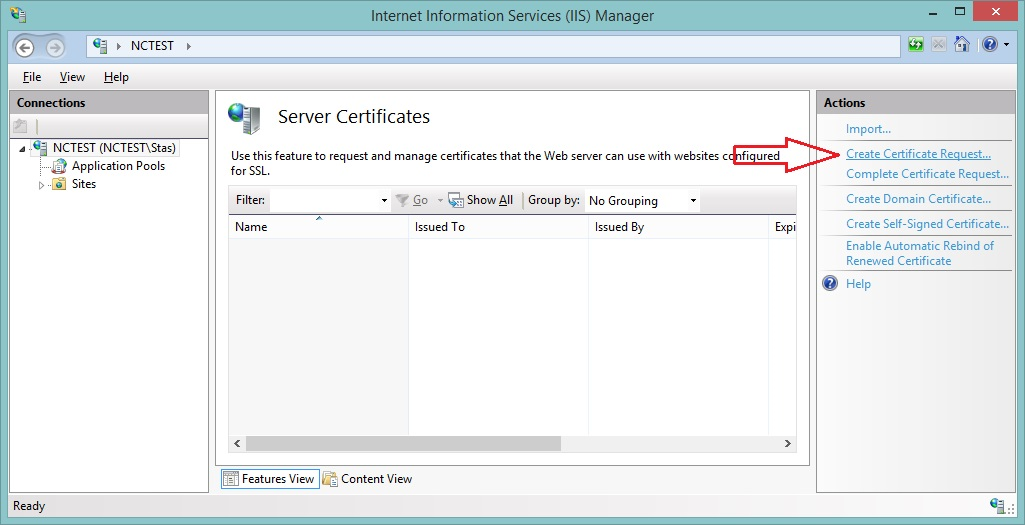Switch to the Content View tab
This screenshot has width=1025, height=525.
pyautogui.click(x=367, y=479)
